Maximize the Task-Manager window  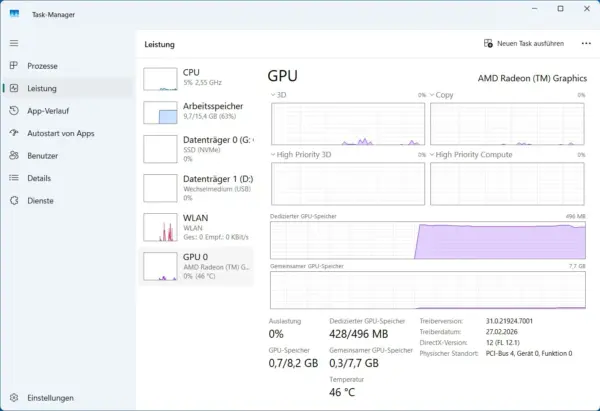[x=560, y=8]
